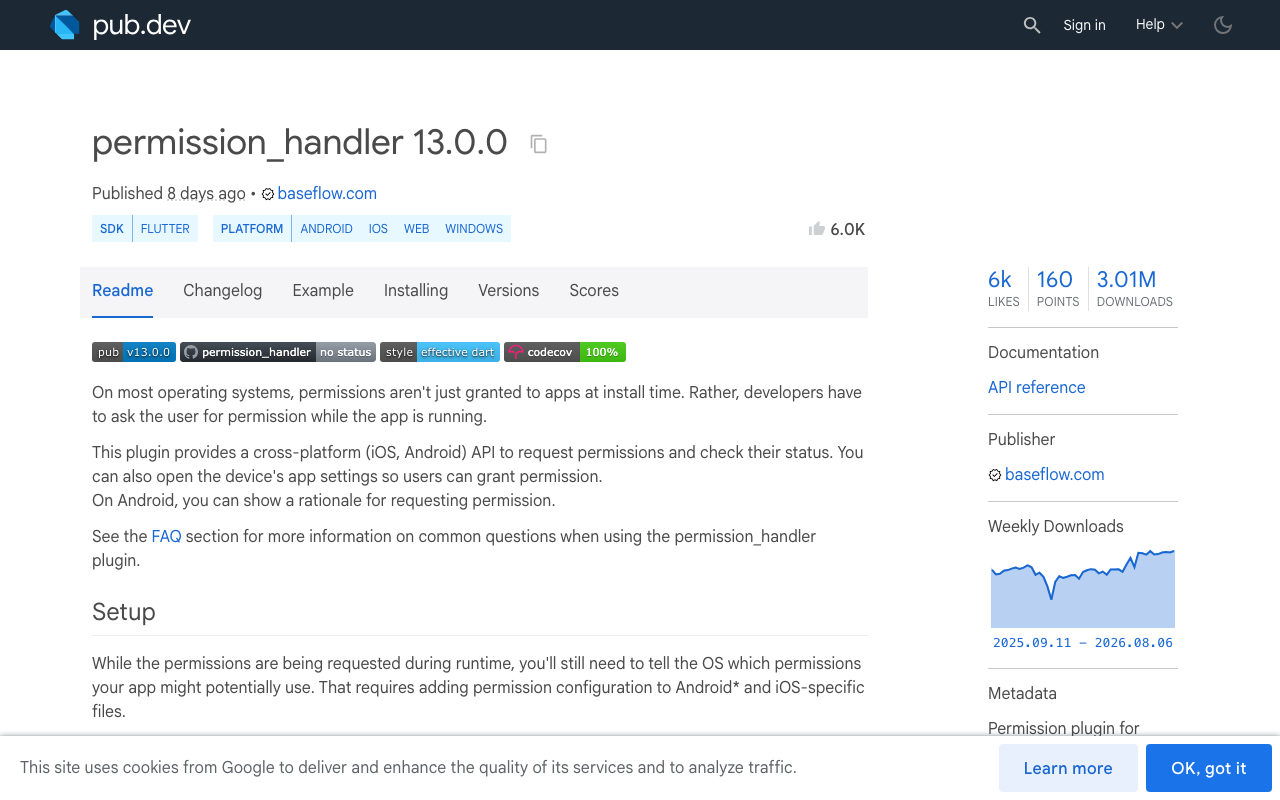Click the 6.0K like count
The image size is (1280, 800).
tap(847, 229)
